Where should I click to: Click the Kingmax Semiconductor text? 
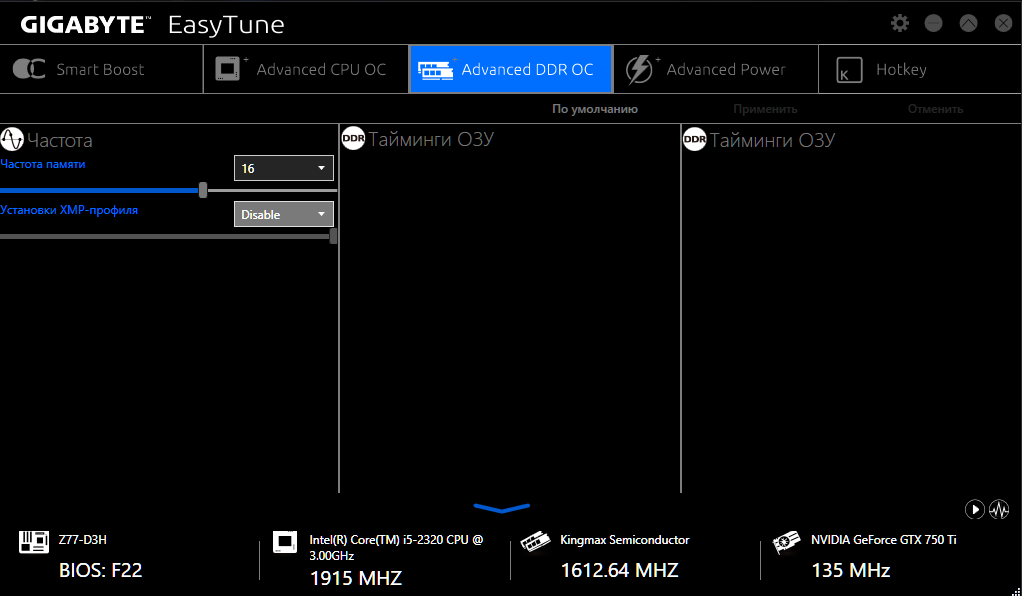[624, 540]
